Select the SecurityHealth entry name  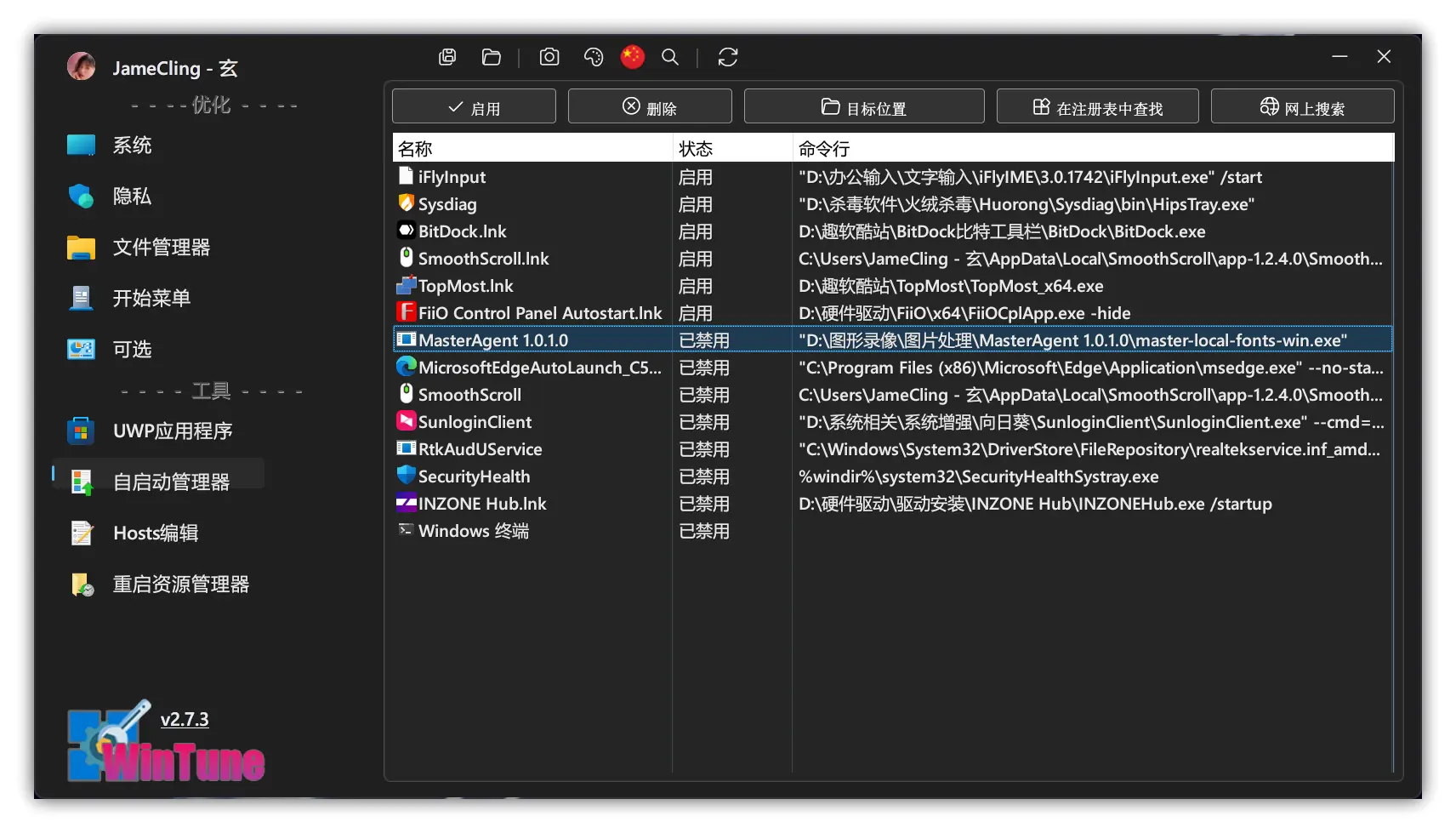tap(474, 476)
